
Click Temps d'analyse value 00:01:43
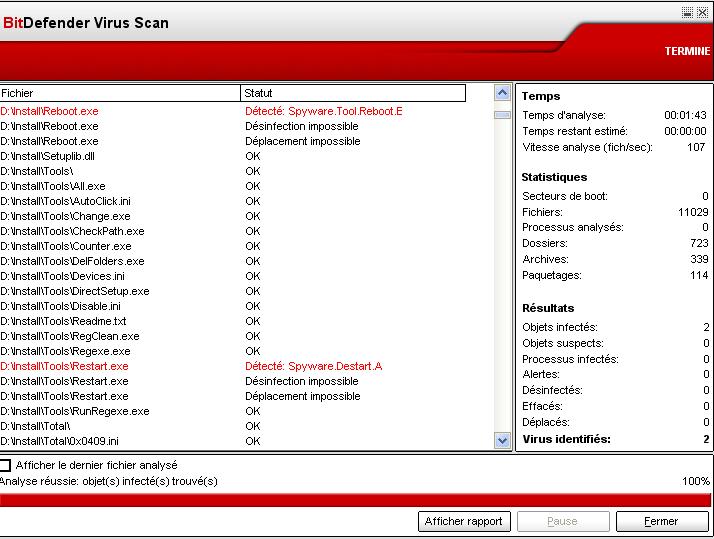pyautogui.click(x=685, y=116)
